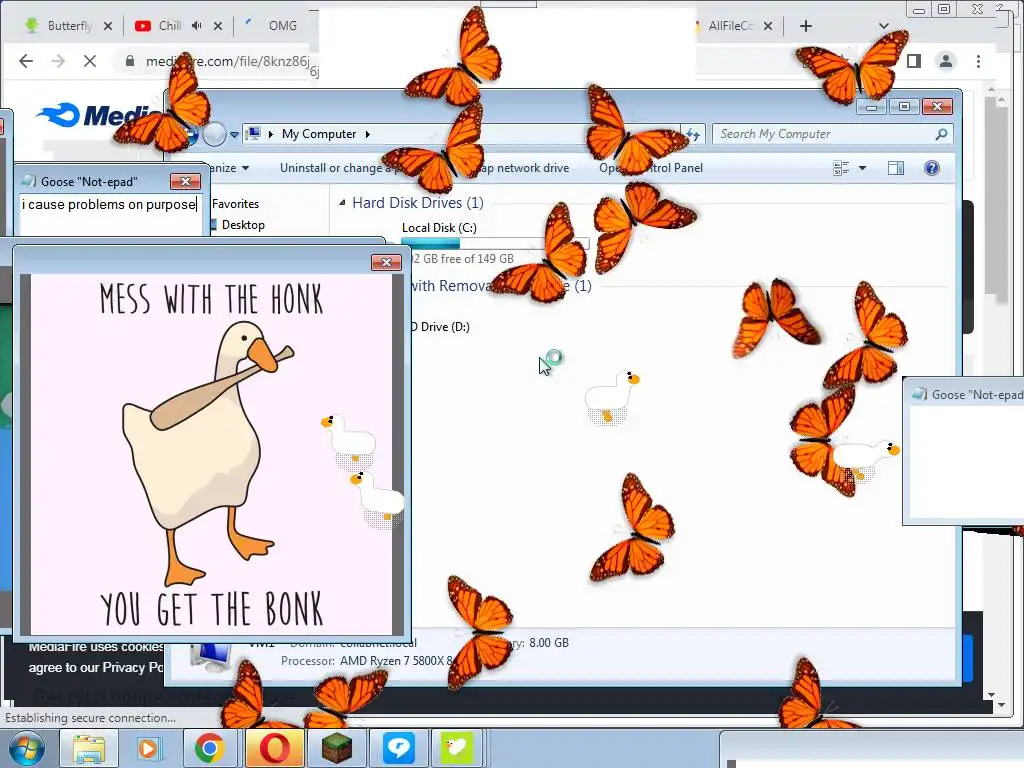Image resolution: width=1024 pixels, height=768 pixels.
Task: Click the goose meme image
Action: (212, 454)
